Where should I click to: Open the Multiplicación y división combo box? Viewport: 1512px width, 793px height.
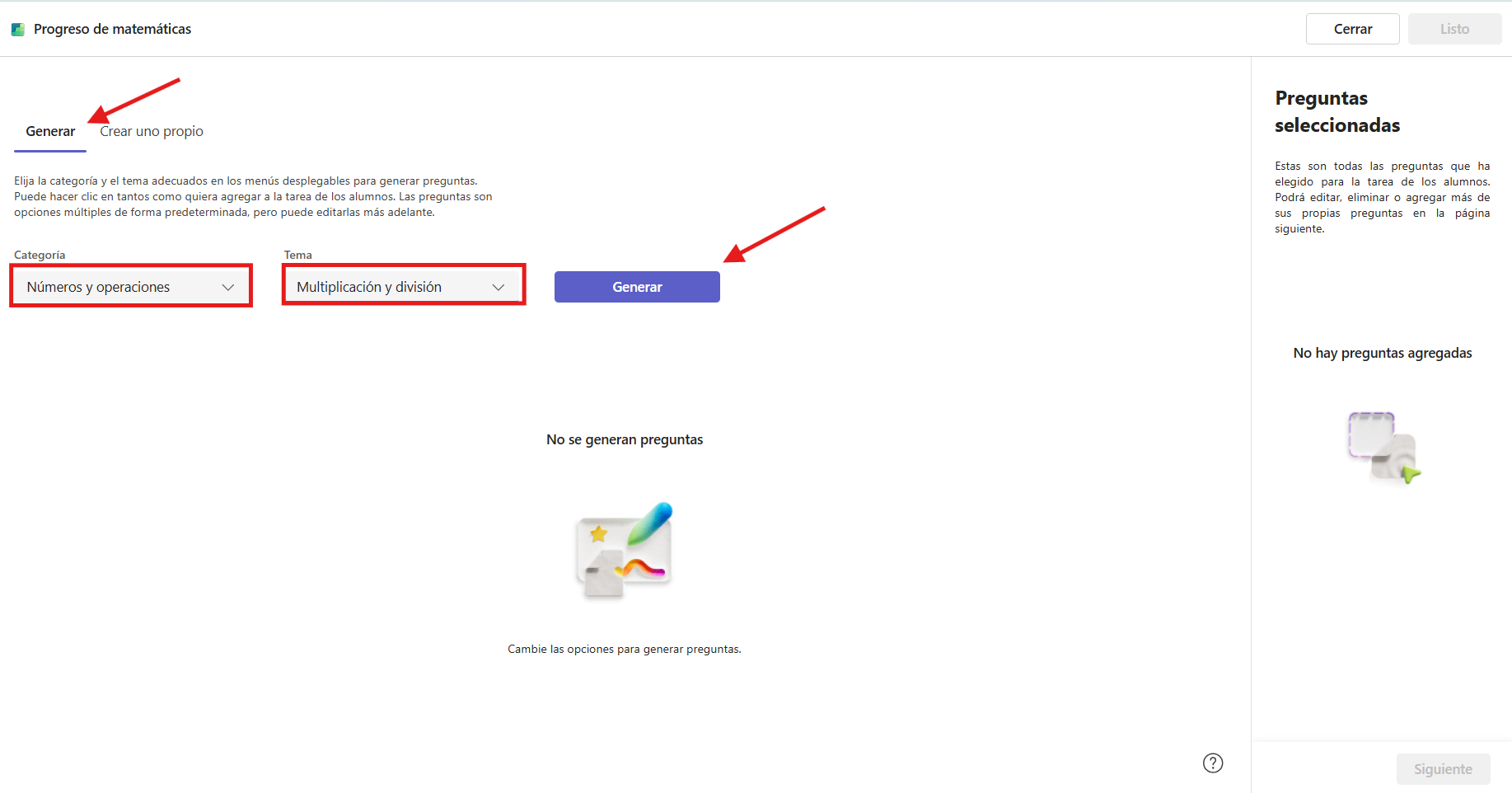click(x=404, y=287)
